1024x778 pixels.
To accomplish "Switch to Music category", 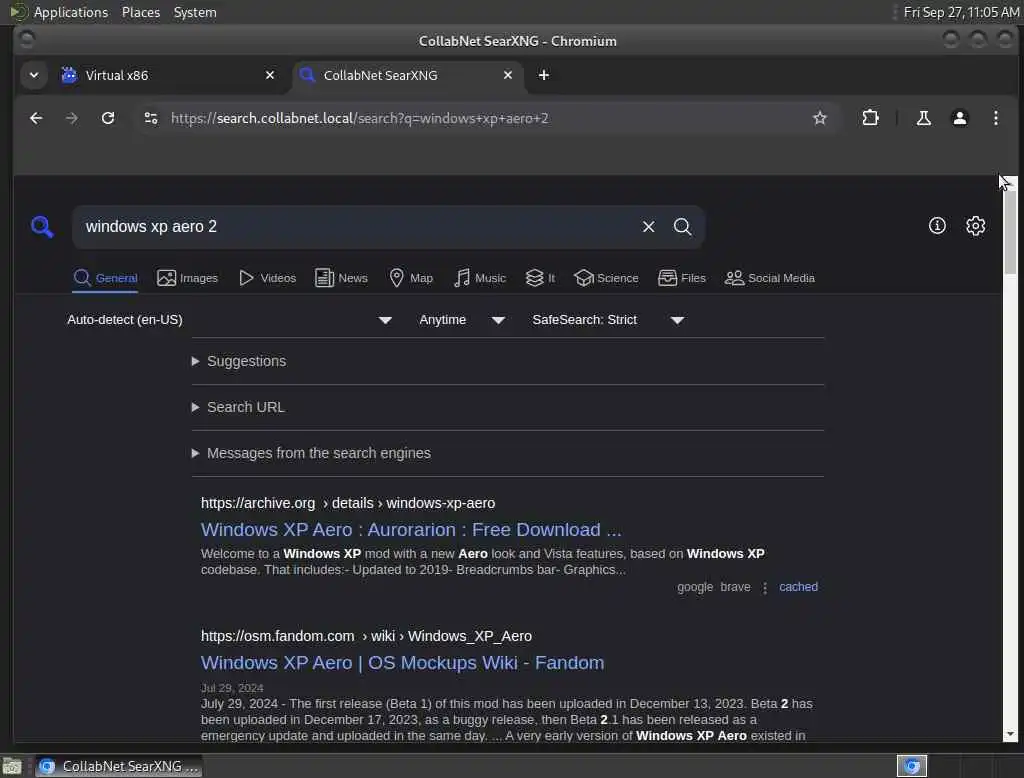I will click(480, 278).
